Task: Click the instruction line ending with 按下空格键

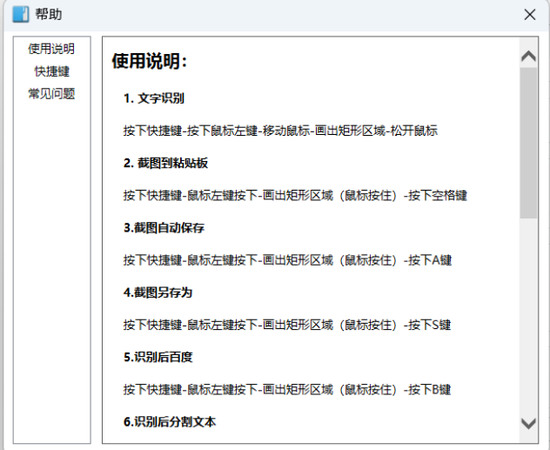Action: coord(295,195)
